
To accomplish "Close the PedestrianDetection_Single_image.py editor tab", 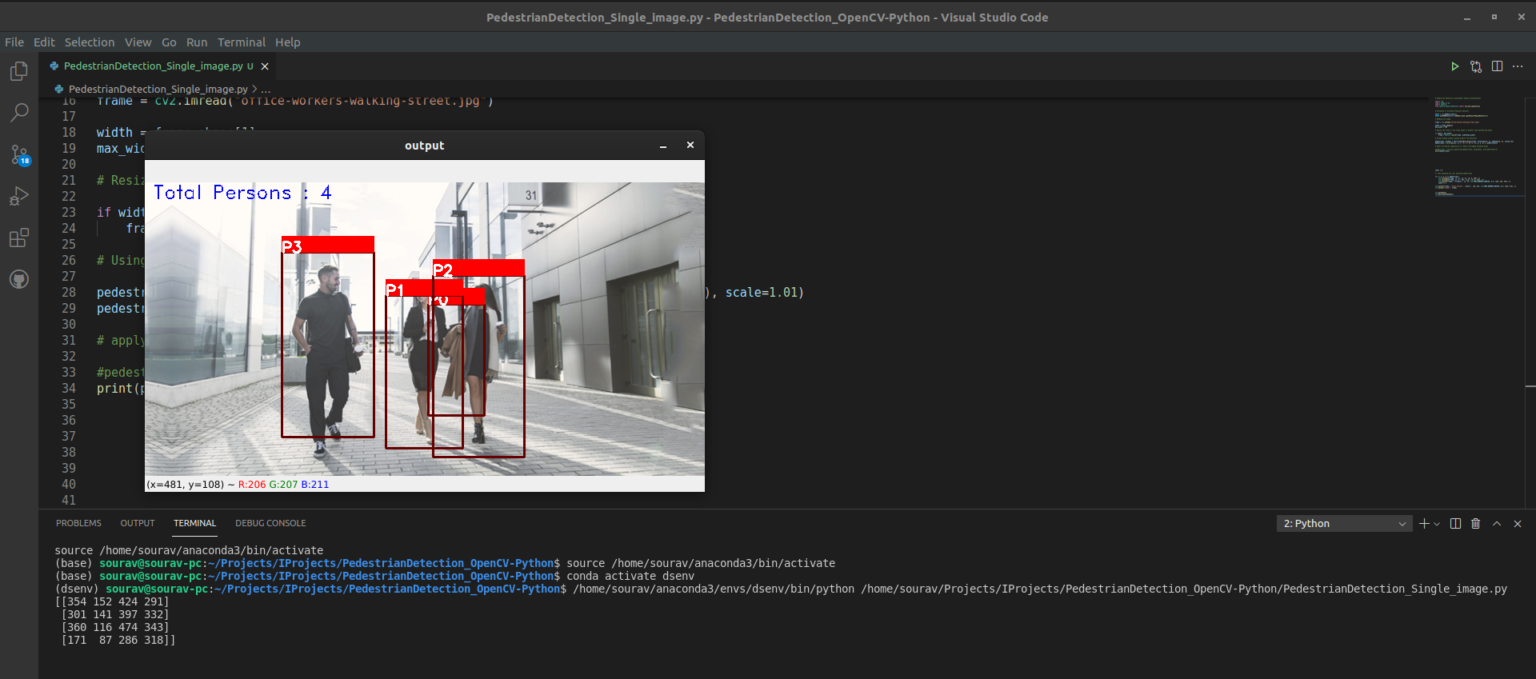I will [x=265, y=66].
